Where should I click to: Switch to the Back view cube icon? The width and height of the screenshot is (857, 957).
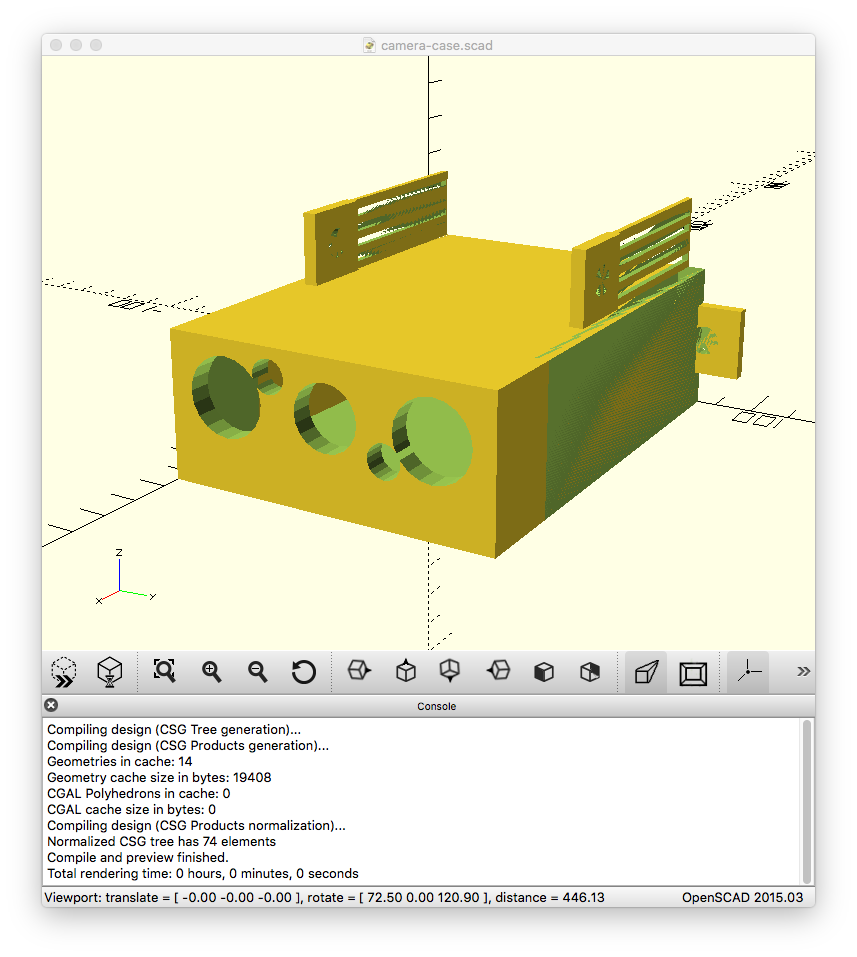[x=590, y=671]
